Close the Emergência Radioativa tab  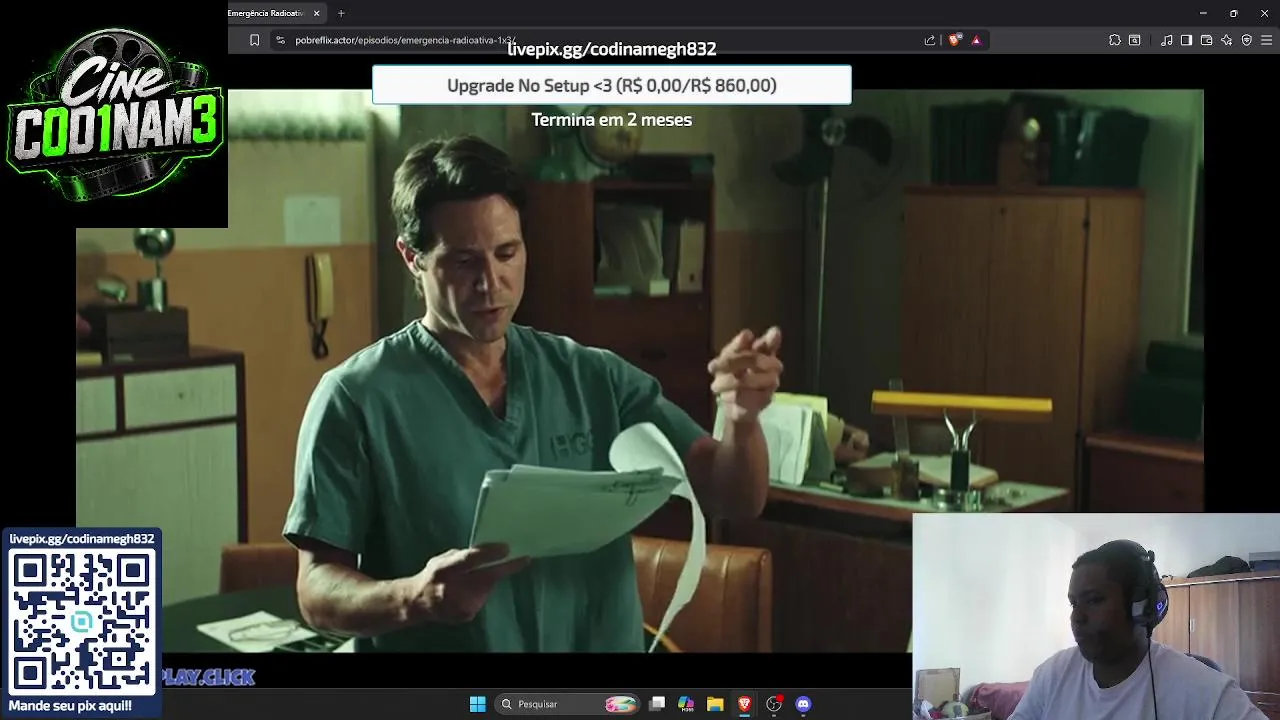(x=316, y=13)
